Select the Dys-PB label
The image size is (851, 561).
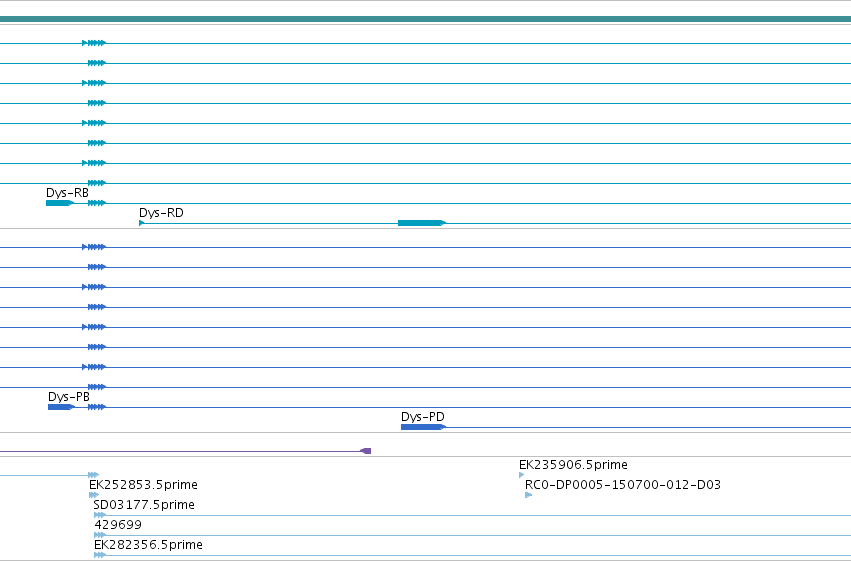(x=69, y=397)
